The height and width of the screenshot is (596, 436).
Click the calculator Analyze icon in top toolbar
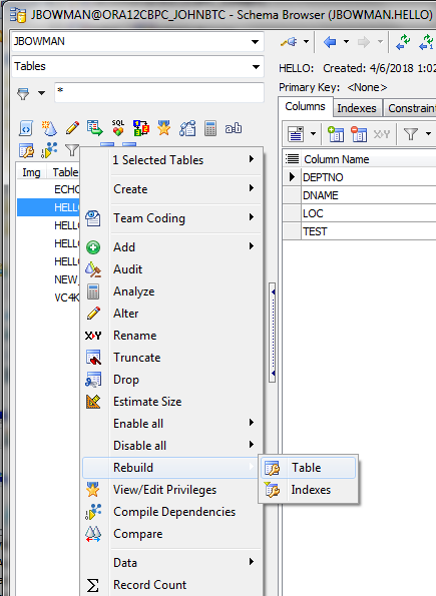tap(210, 128)
